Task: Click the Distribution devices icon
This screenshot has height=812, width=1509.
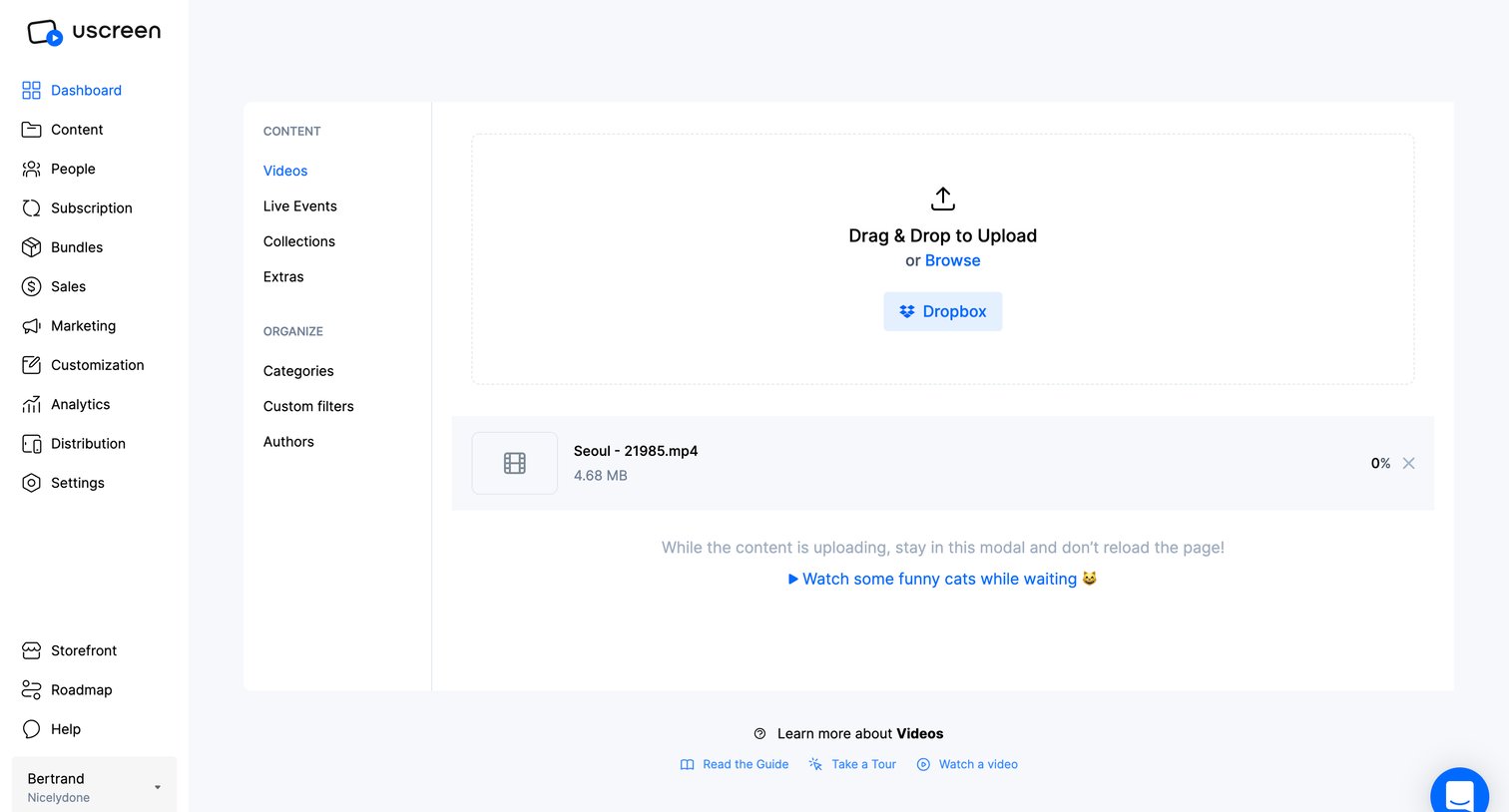Action: [x=31, y=444]
